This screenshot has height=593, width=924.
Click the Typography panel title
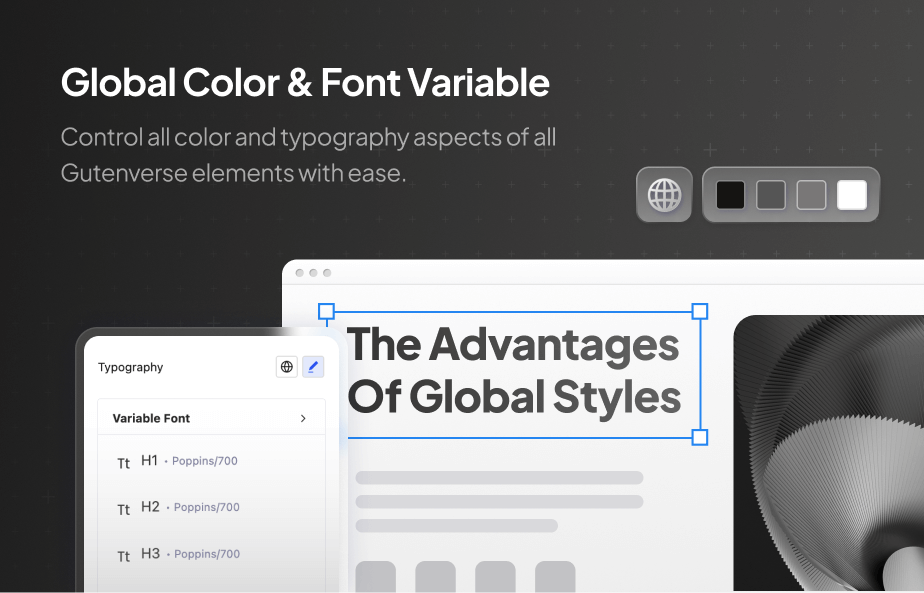pos(130,367)
